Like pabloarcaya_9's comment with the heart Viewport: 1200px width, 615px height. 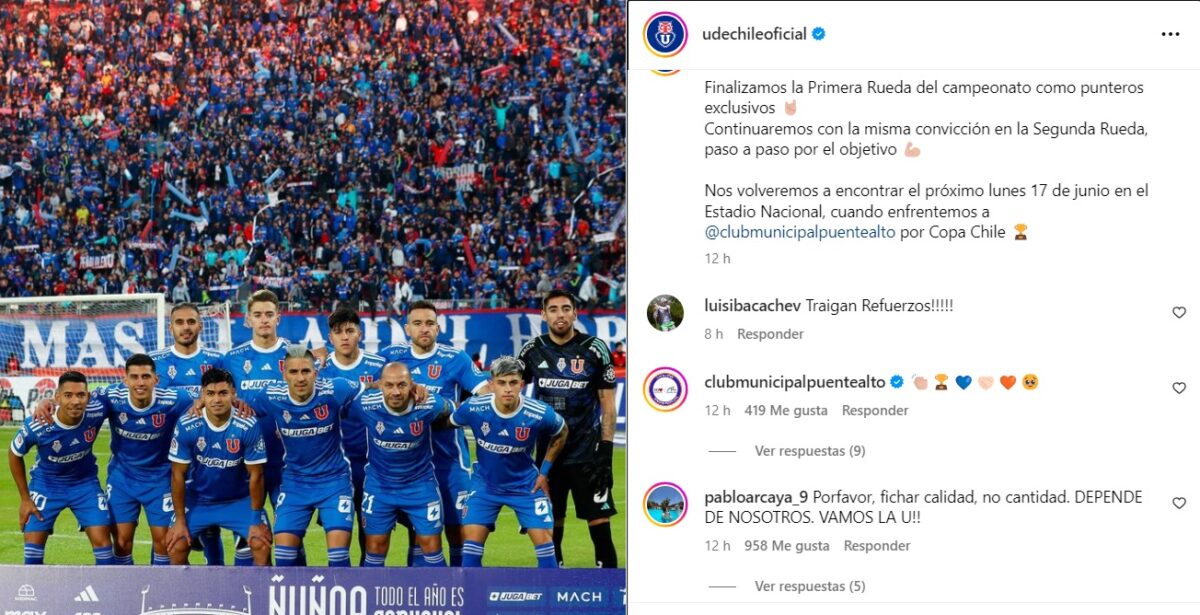click(1179, 503)
